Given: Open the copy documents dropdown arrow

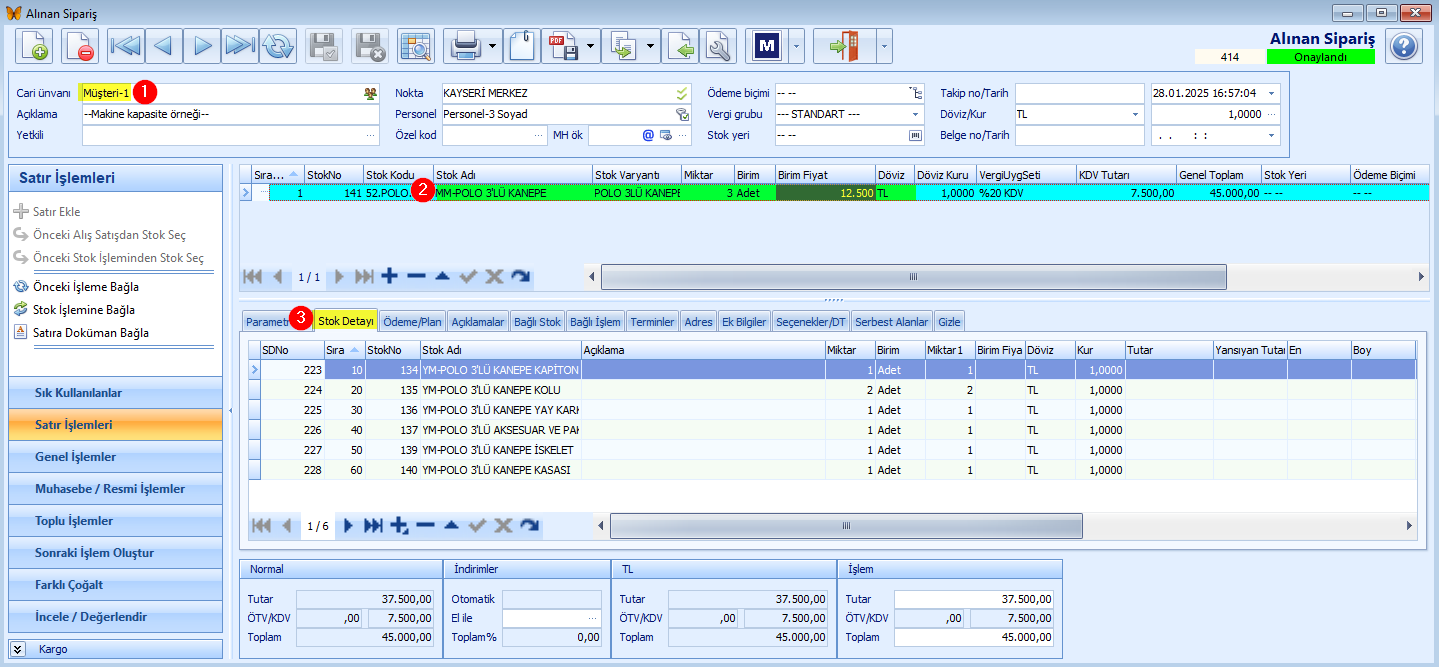Looking at the screenshot, I should click(651, 46).
